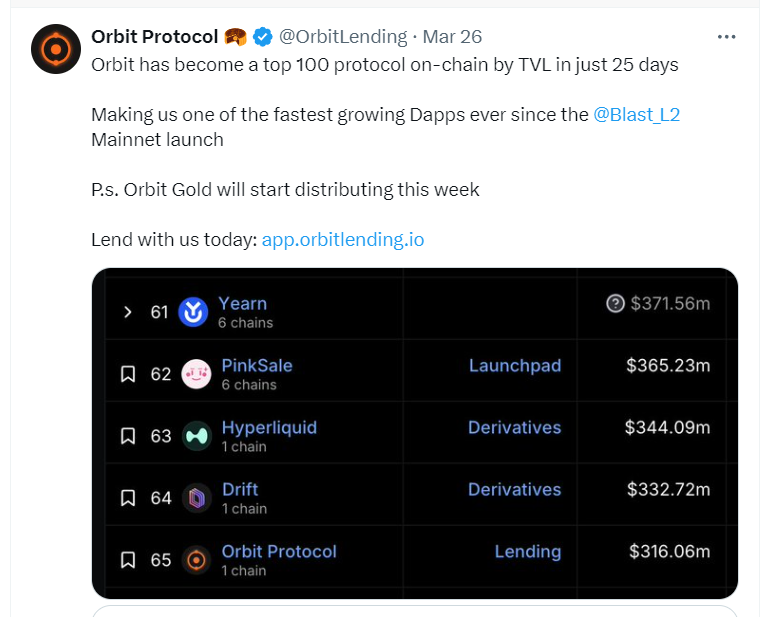773x617 pixels.
Task: Toggle bookmark for Orbit Protocol row
Action: [x=128, y=560]
